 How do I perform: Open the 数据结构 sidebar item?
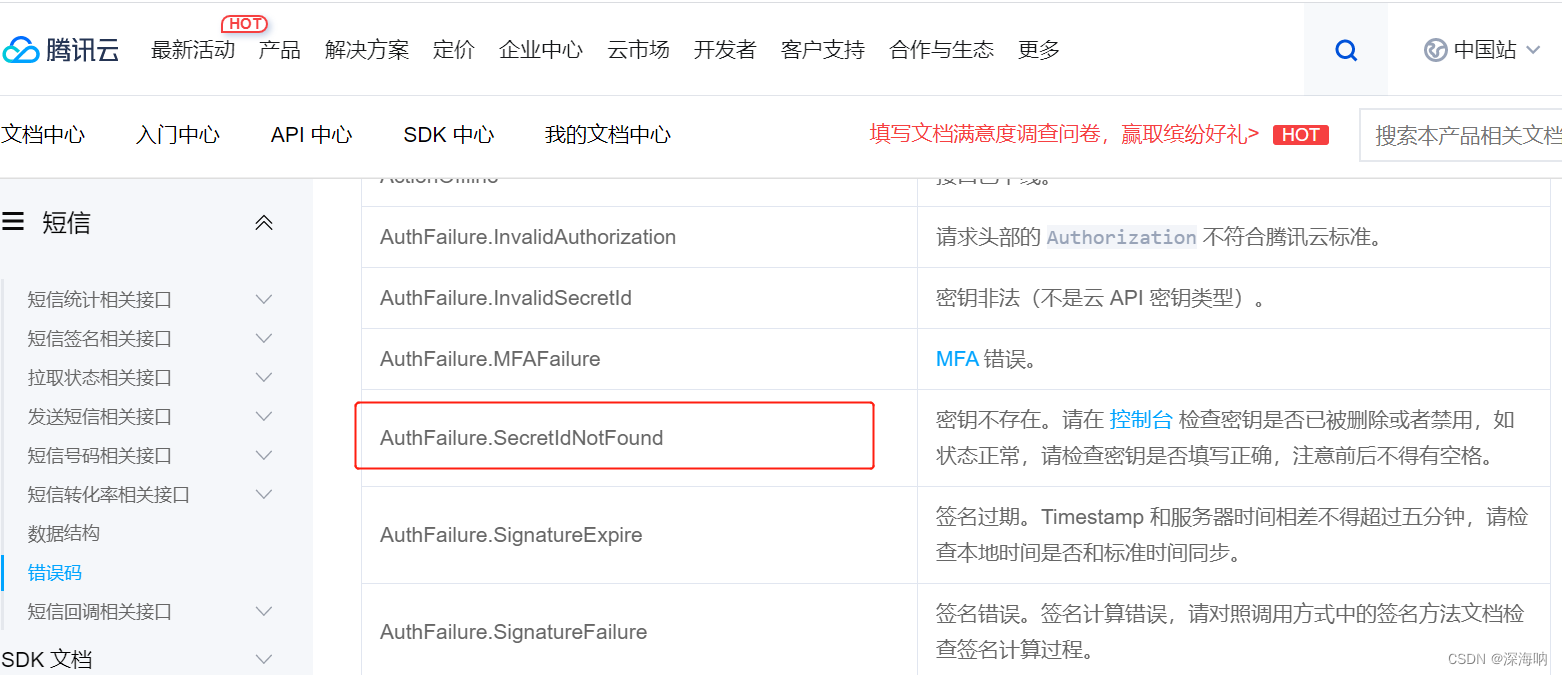tap(63, 533)
